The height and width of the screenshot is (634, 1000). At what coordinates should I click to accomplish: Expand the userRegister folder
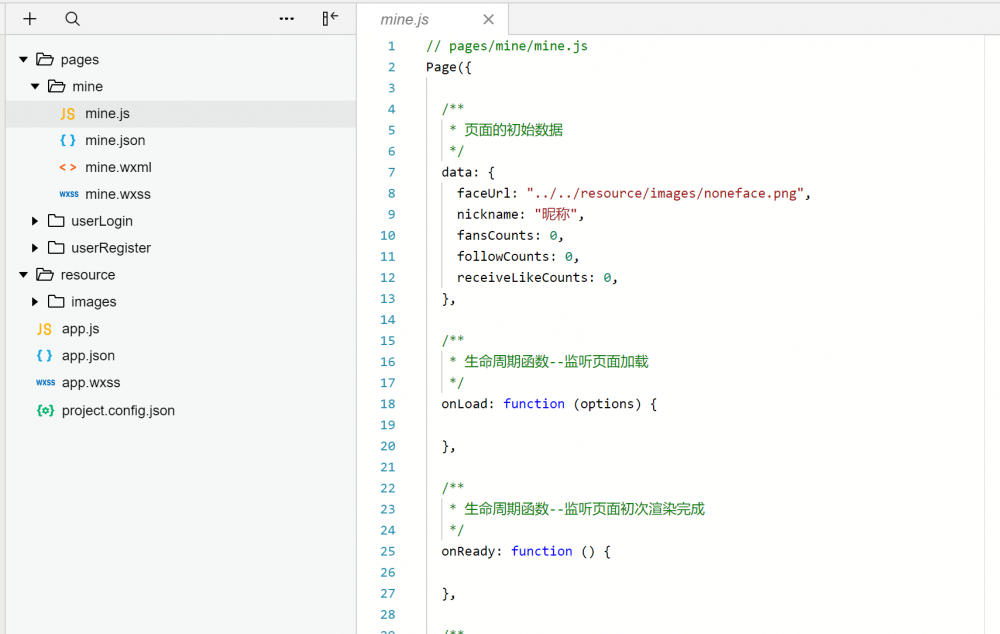[35, 248]
